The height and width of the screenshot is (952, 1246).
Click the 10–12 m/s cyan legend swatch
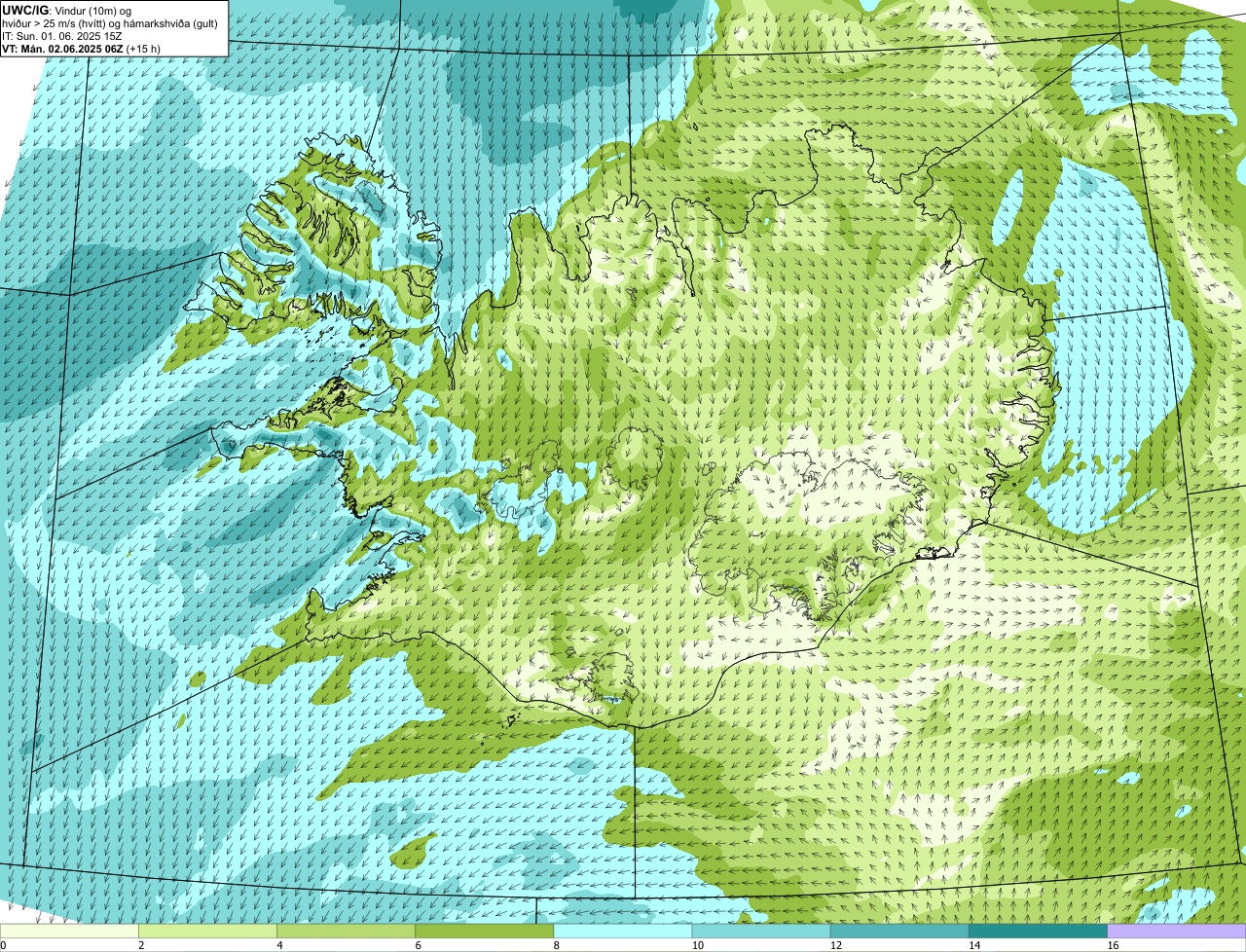pos(761,932)
